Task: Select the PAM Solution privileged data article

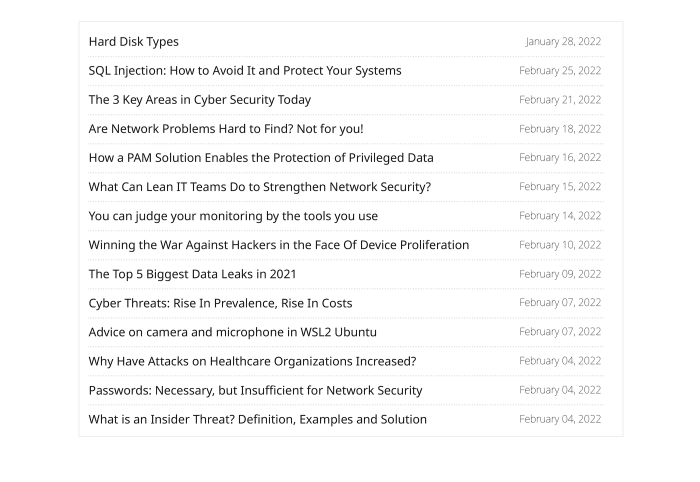Action: (x=261, y=158)
